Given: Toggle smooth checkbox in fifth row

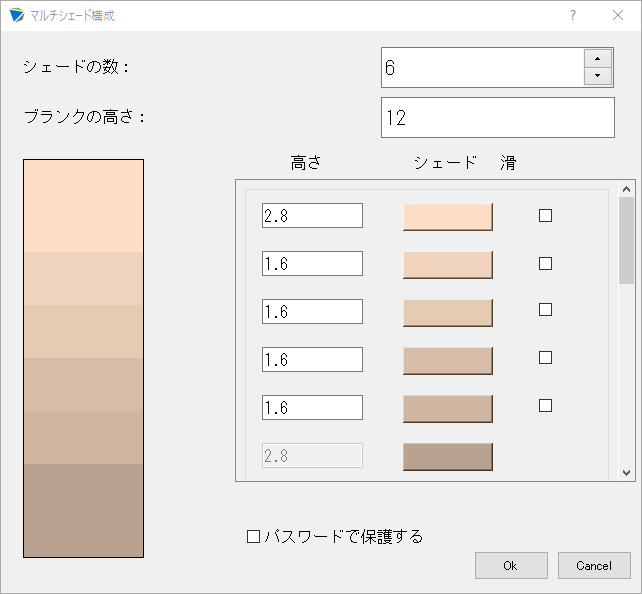Looking at the screenshot, I should click(545, 405).
